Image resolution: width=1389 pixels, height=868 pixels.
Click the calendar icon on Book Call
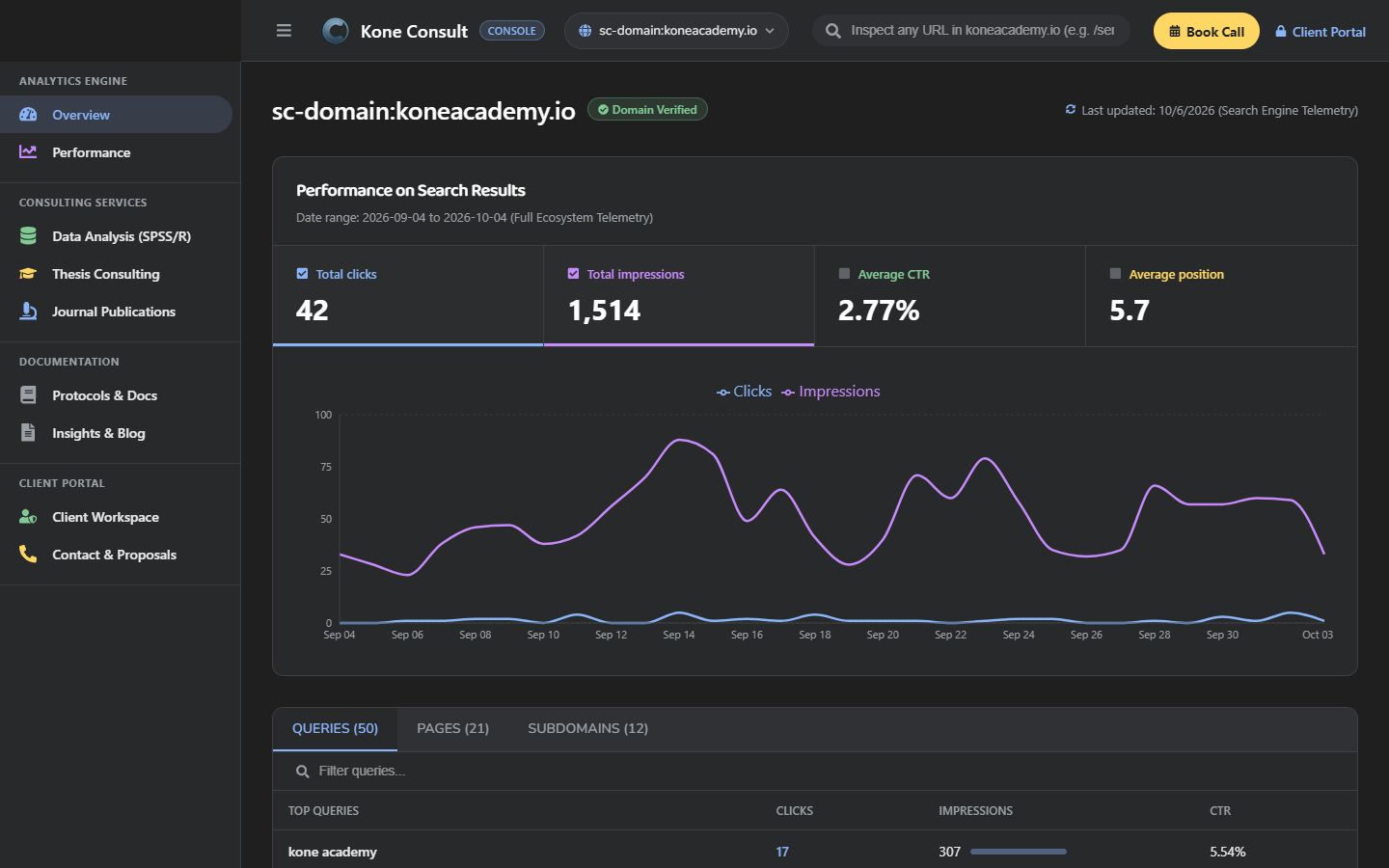(x=1175, y=32)
